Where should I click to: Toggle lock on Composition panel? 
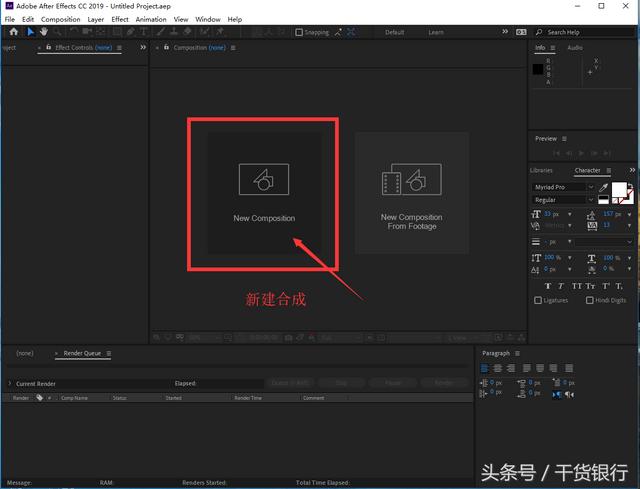click(167, 47)
